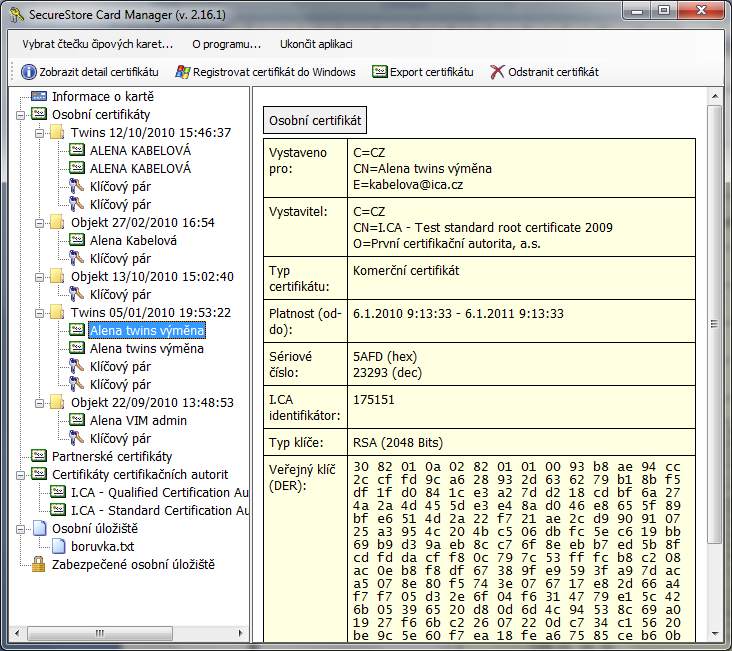This screenshot has width=732, height=651.
Task: Click certificate icon of highlighted Alena twins výměna
Action: [x=77, y=330]
